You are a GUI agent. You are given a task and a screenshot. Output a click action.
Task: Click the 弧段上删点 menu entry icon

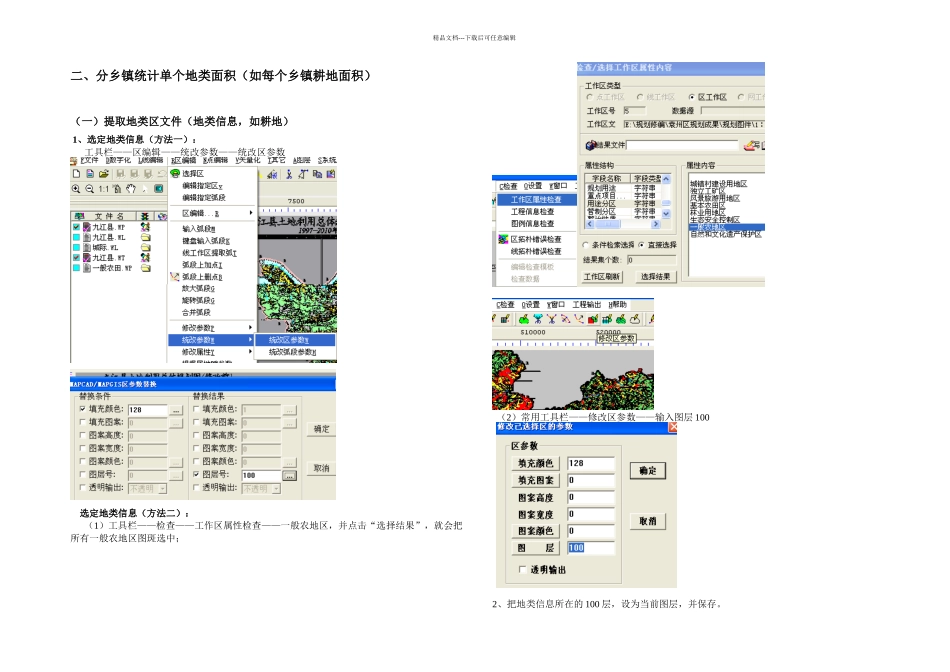click(x=174, y=277)
